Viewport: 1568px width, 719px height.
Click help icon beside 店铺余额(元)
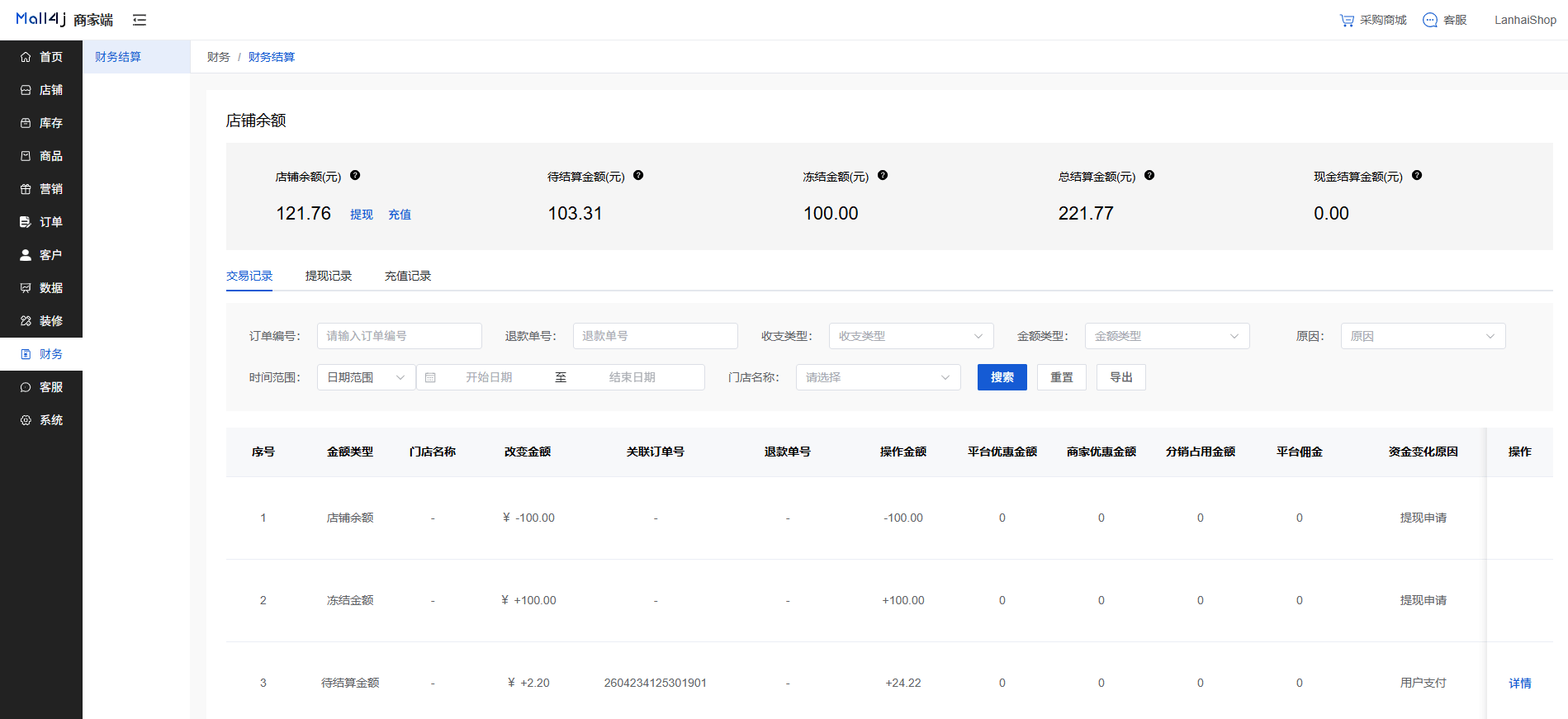tap(355, 175)
